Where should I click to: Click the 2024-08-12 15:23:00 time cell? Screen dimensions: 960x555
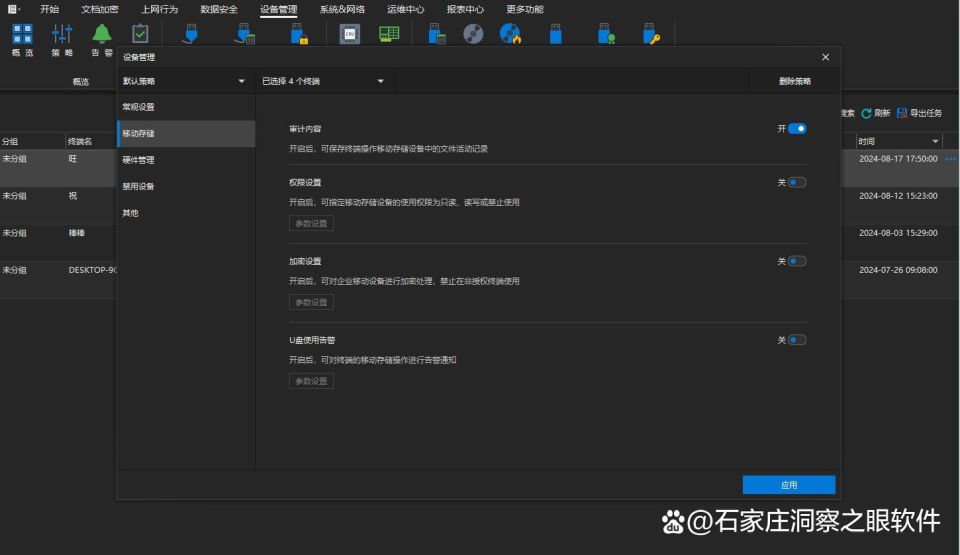coord(898,196)
